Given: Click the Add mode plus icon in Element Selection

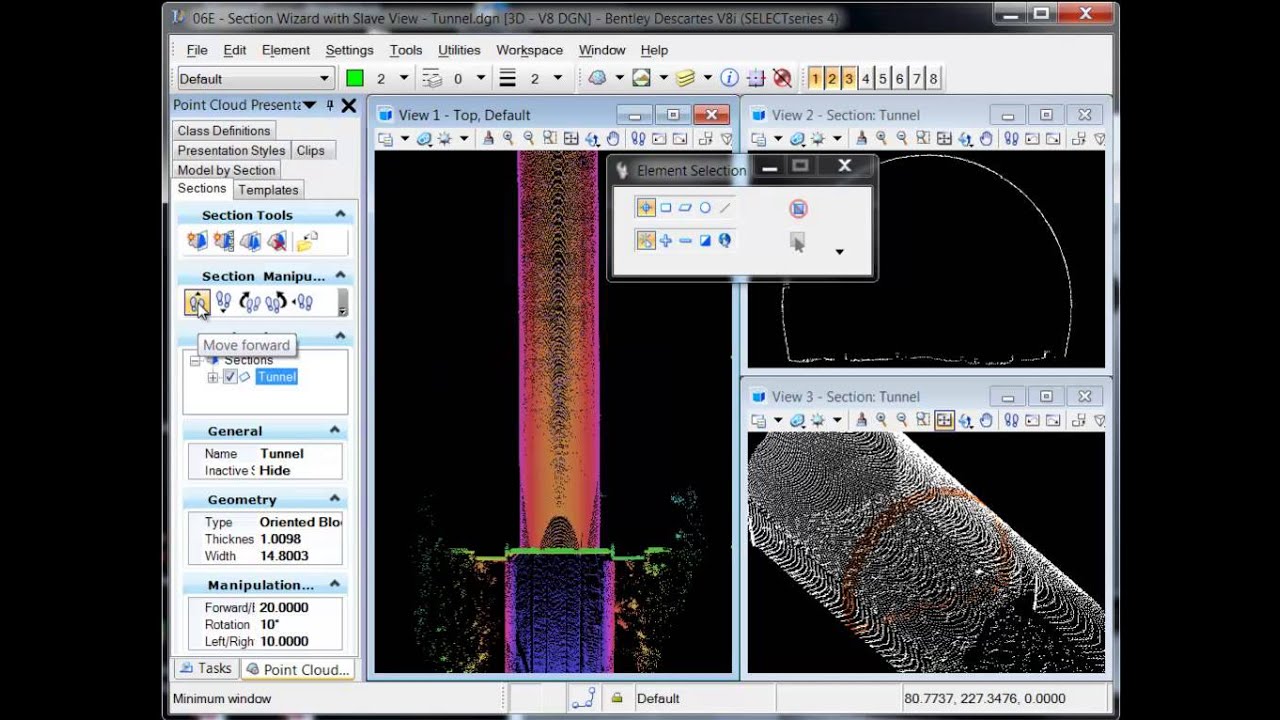Looking at the screenshot, I should (x=665, y=241).
